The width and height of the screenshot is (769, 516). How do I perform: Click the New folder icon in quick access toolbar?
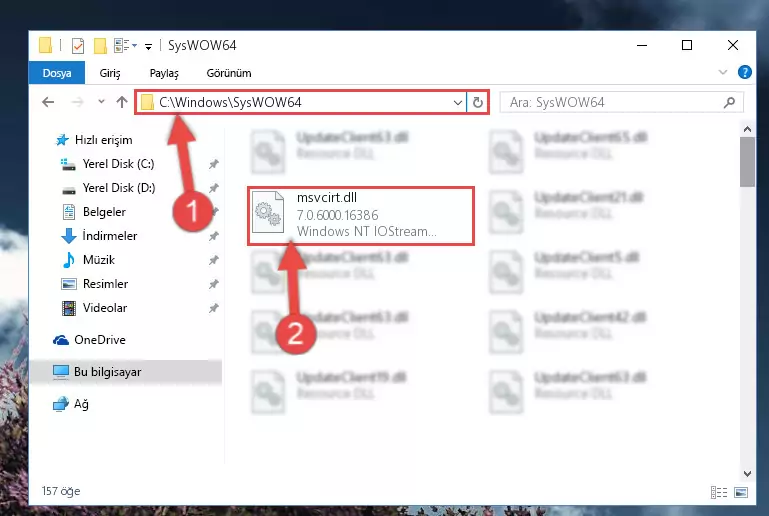pyautogui.click(x=100, y=46)
